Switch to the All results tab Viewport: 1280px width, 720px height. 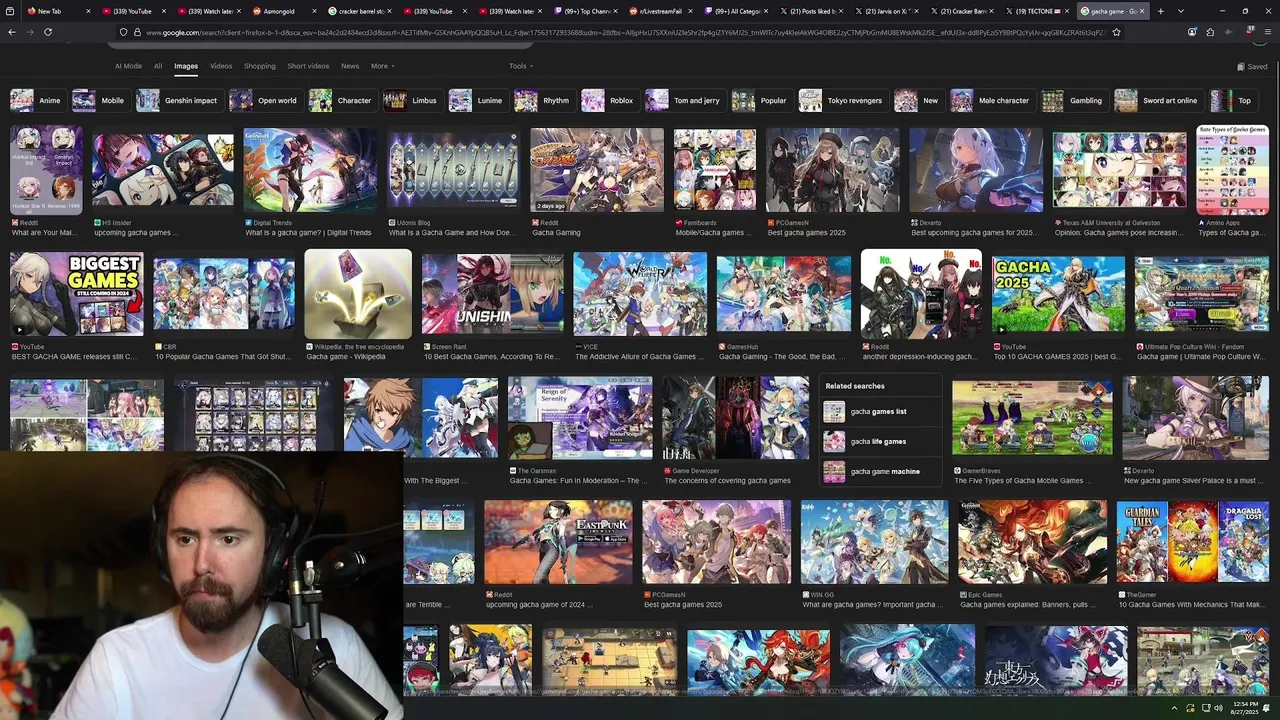click(x=158, y=66)
